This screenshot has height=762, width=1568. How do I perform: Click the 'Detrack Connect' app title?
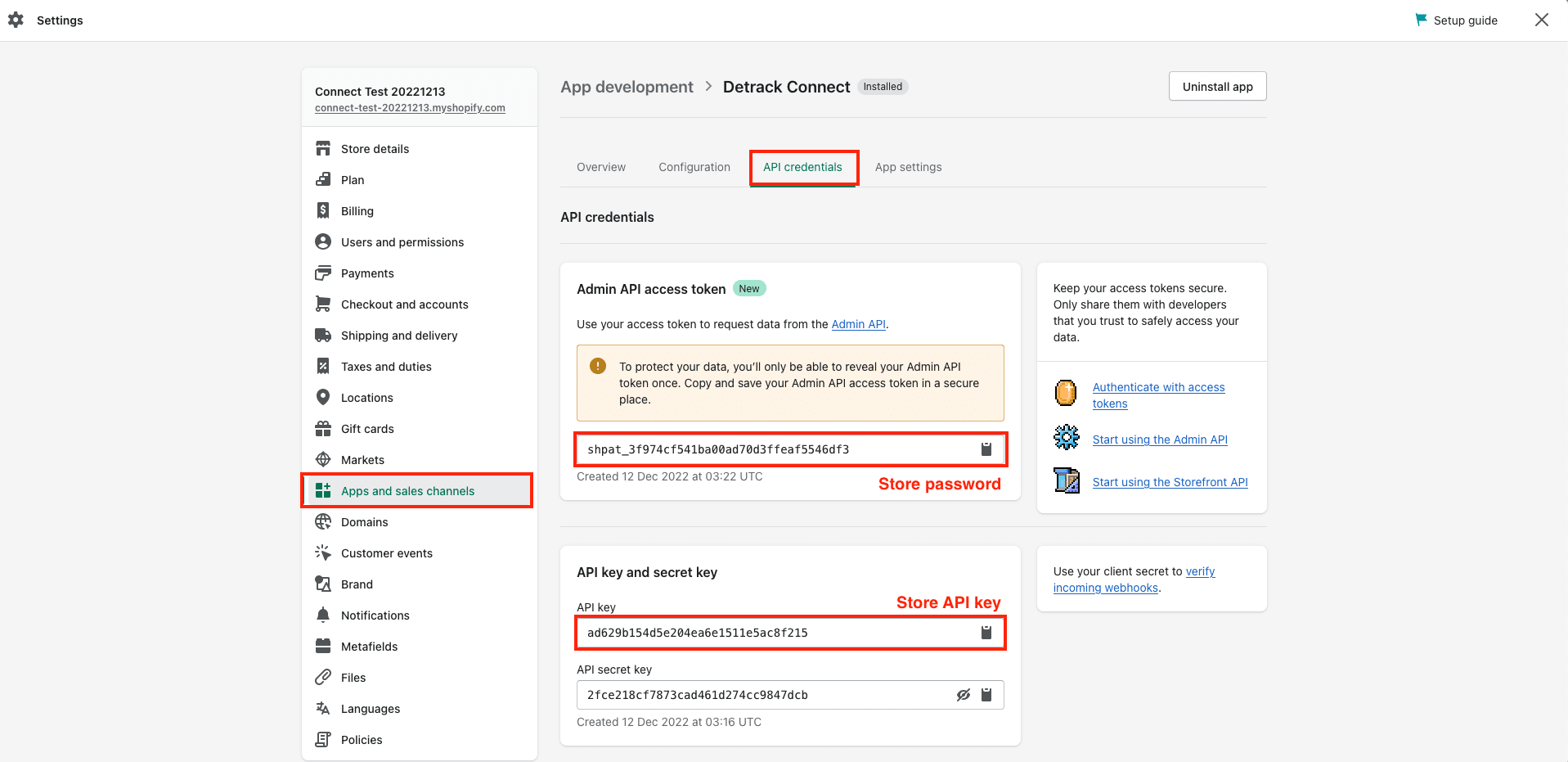click(x=786, y=87)
